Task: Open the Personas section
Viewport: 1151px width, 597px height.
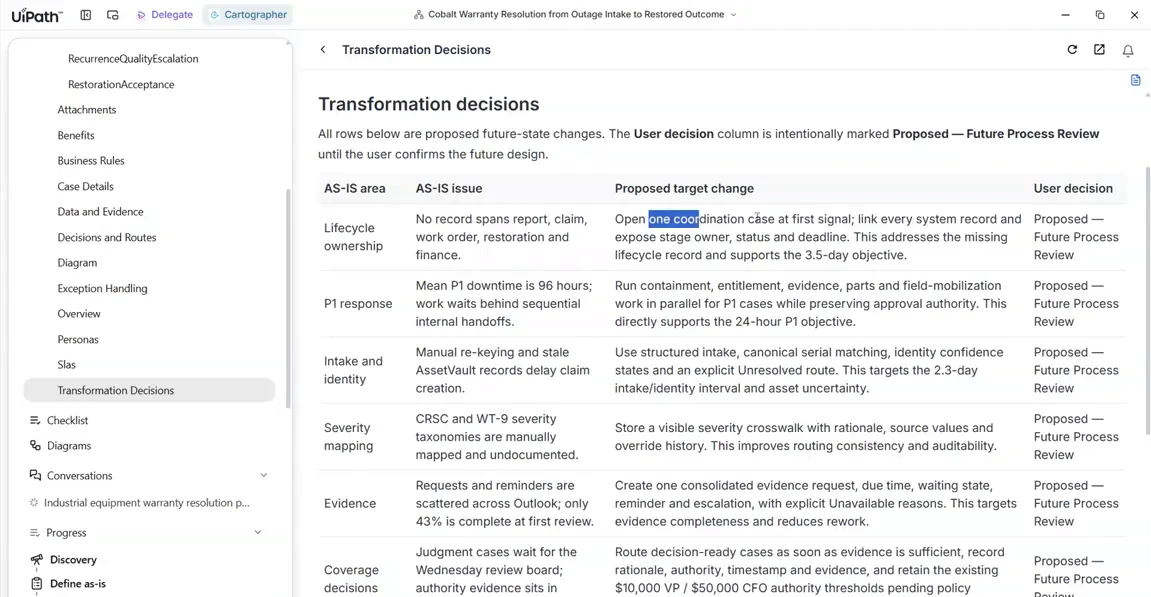Action: [x=78, y=339]
